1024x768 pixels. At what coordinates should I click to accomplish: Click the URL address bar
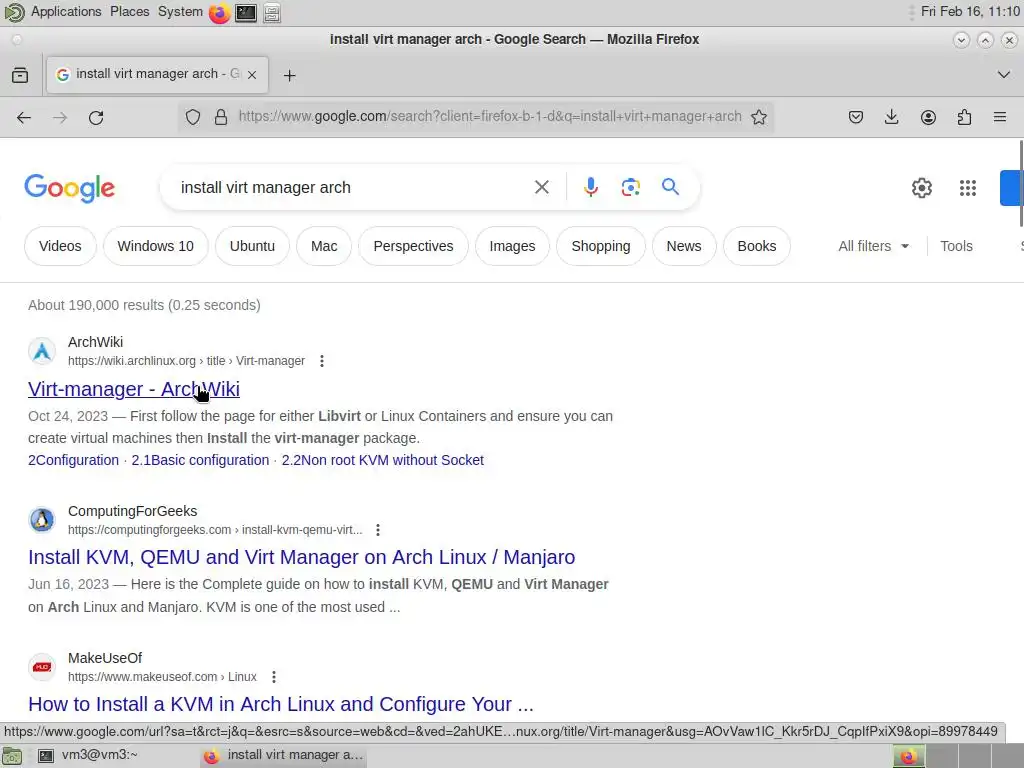click(x=490, y=117)
